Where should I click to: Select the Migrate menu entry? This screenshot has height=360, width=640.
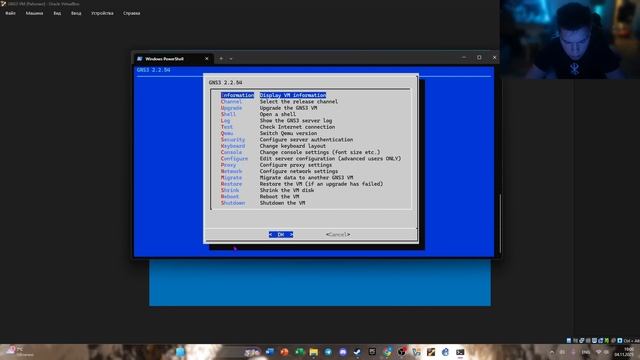click(231, 178)
